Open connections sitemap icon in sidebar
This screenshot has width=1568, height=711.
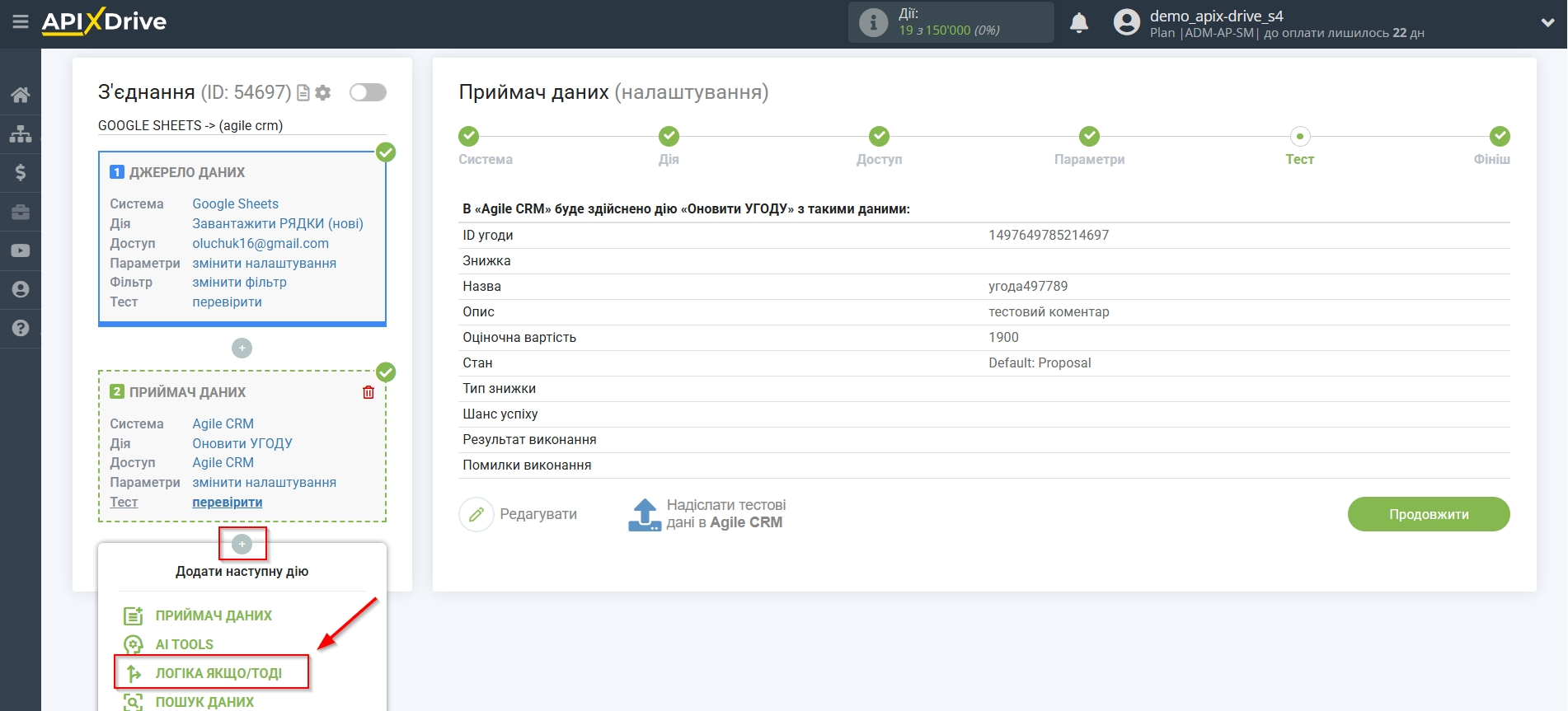point(21,133)
